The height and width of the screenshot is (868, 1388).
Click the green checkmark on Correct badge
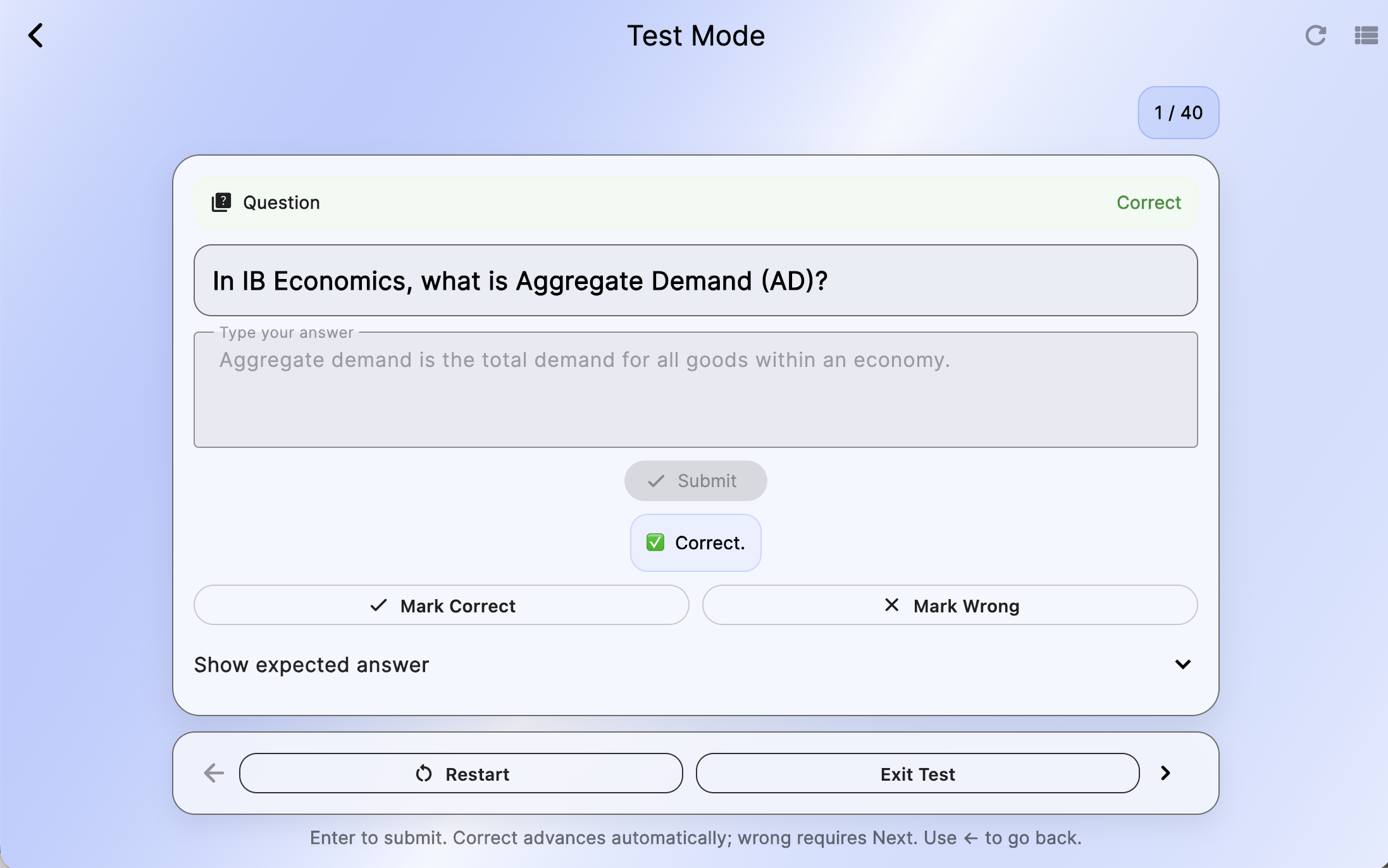655,542
